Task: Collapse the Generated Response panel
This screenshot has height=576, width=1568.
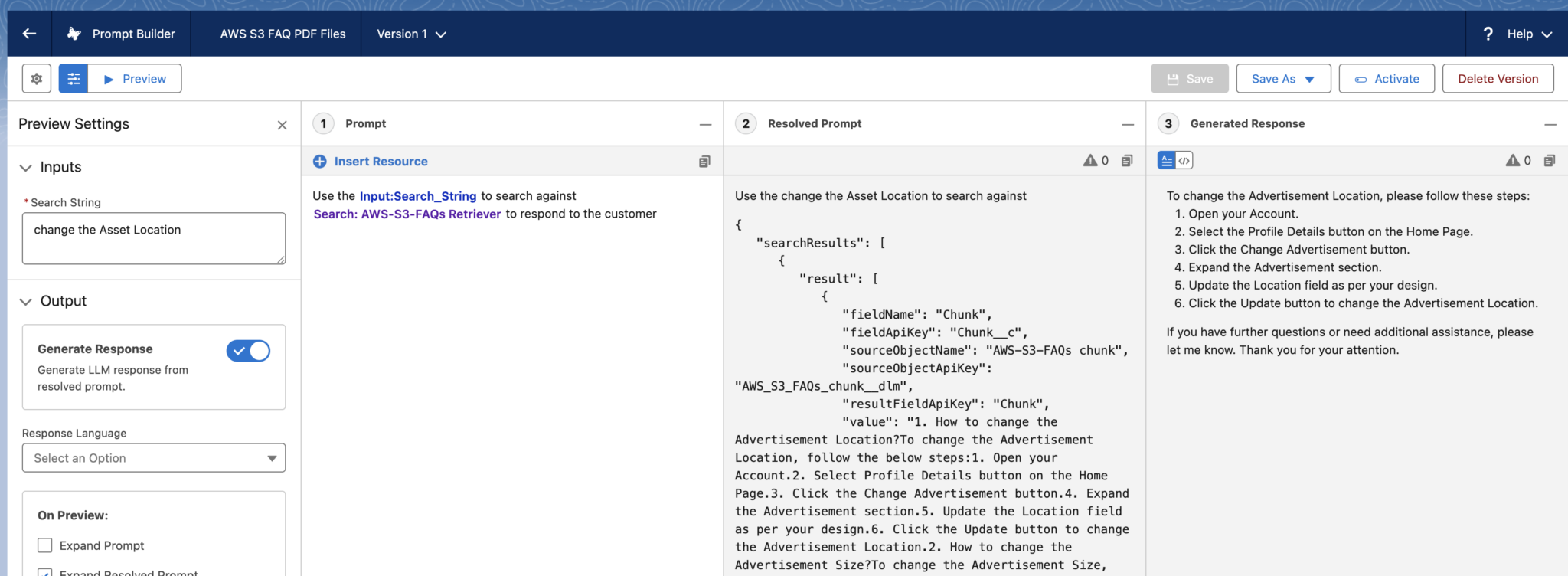Action: (x=1550, y=124)
